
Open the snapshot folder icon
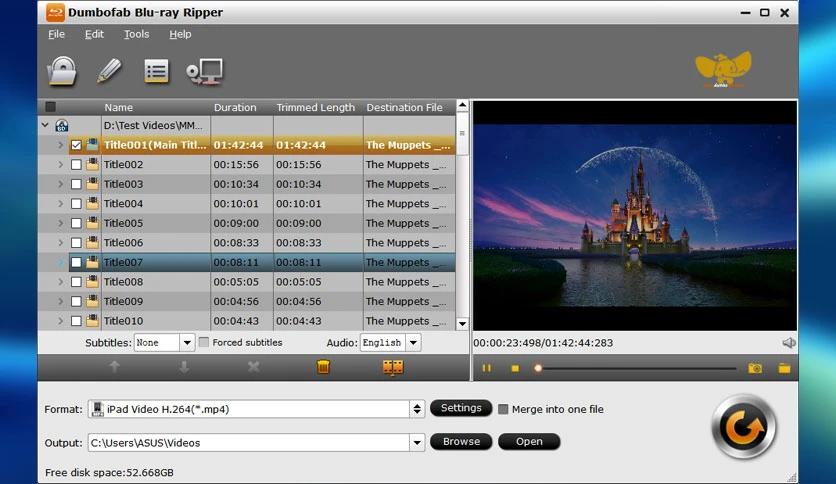[x=784, y=368]
